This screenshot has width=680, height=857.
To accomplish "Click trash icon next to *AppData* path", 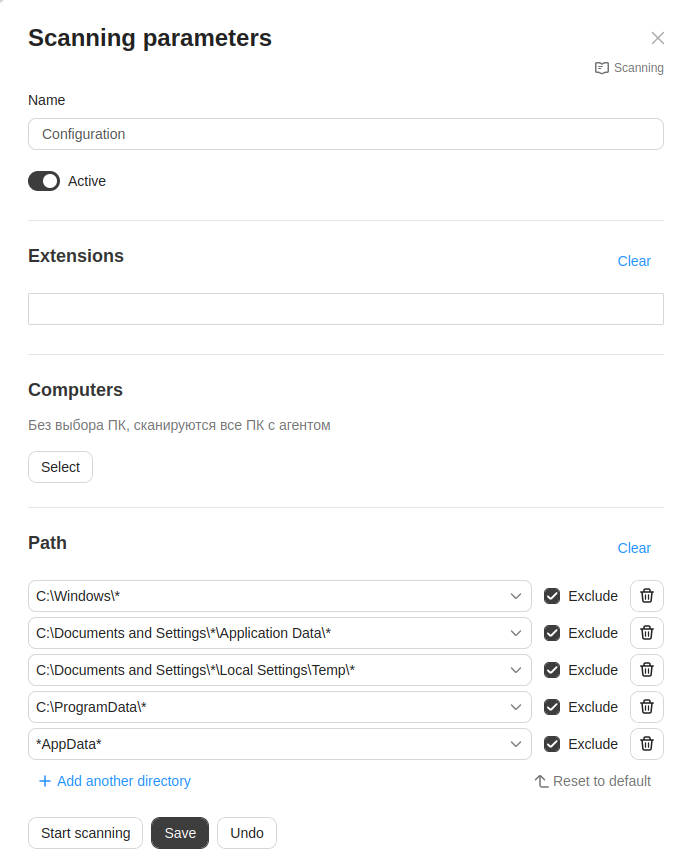I will point(647,744).
